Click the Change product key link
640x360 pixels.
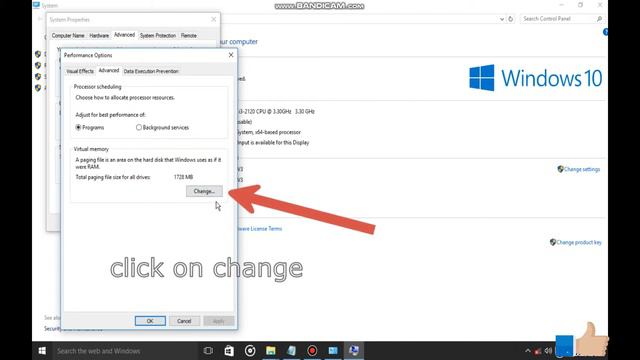point(579,242)
